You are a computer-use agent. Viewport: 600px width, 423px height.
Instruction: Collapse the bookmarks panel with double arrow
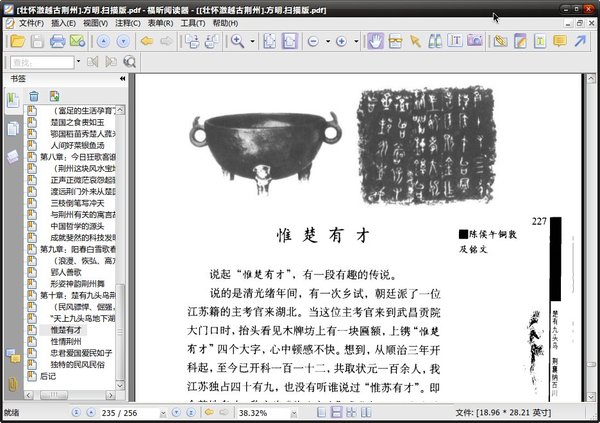click(x=122, y=78)
